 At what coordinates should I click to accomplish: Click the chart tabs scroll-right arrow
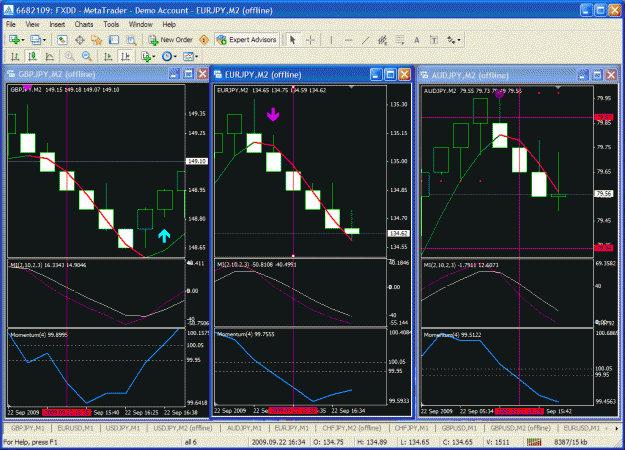(617, 428)
